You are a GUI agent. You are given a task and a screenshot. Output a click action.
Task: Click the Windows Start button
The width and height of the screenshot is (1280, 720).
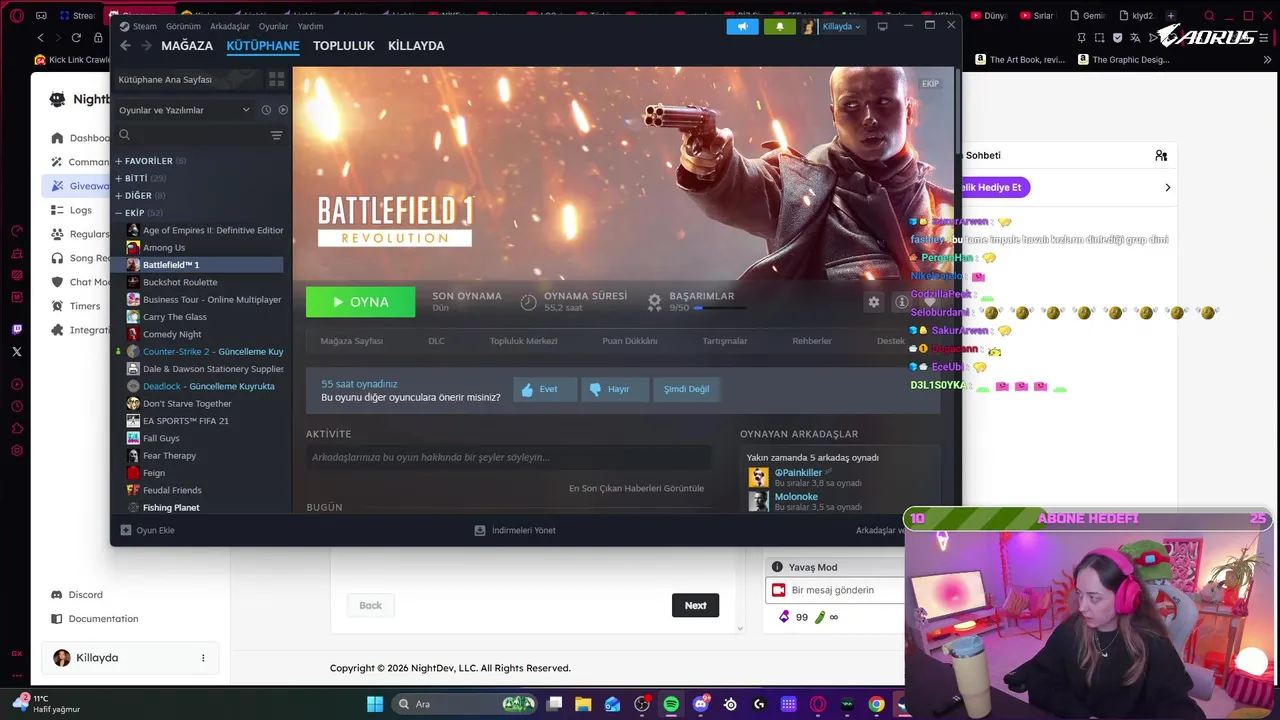(375, 704)
